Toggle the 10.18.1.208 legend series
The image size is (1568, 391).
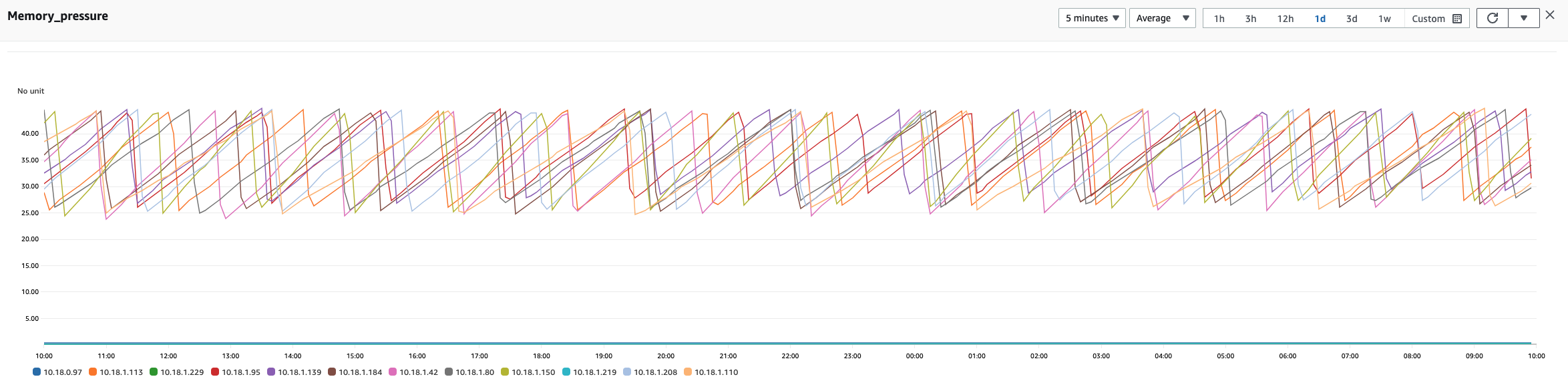[650, 372]
